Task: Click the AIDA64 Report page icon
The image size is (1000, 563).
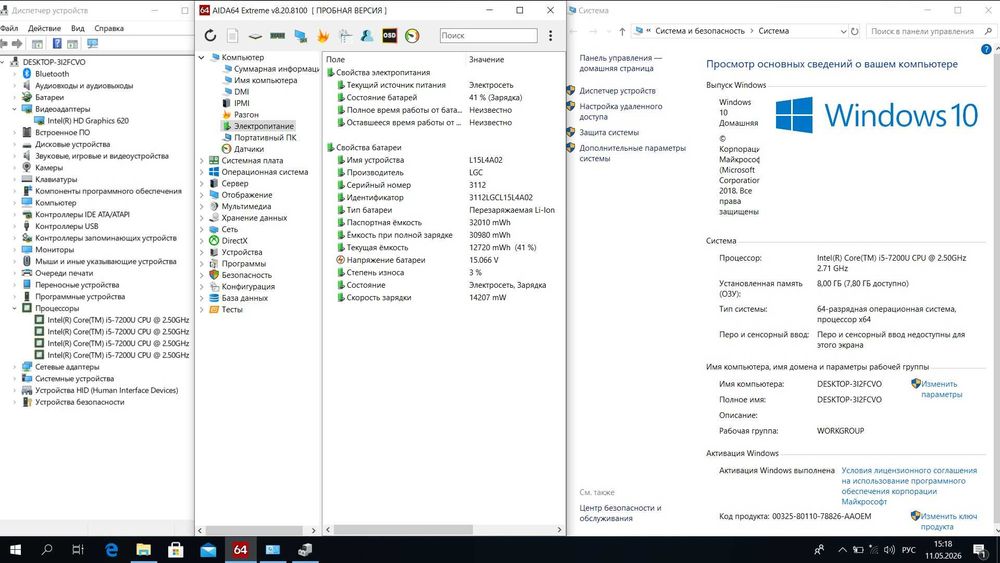Action: [233, 36]
